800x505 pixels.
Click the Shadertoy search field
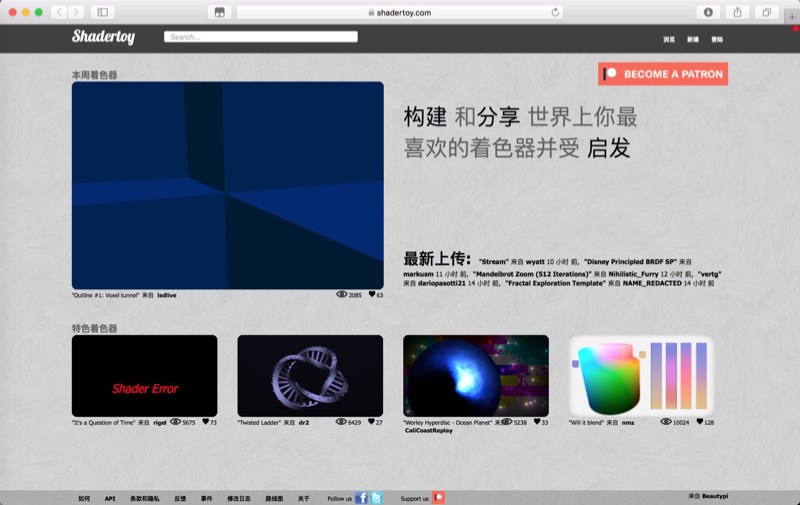coord(261,37)
